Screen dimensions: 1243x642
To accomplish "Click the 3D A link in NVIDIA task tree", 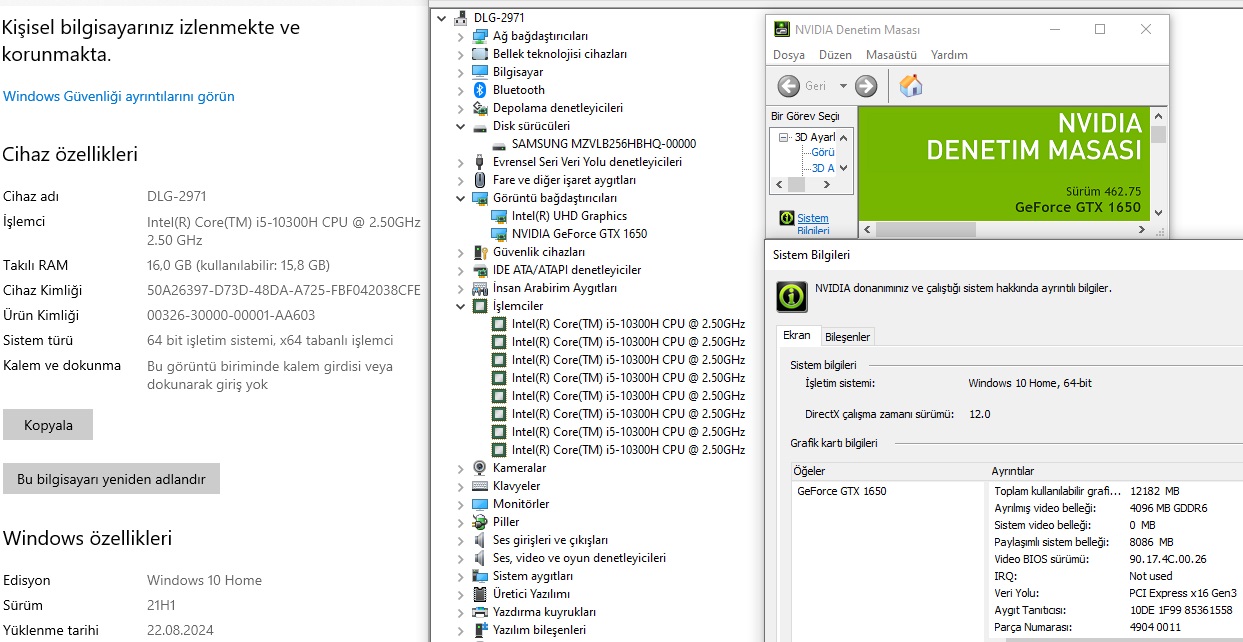I will coord(823,169).
